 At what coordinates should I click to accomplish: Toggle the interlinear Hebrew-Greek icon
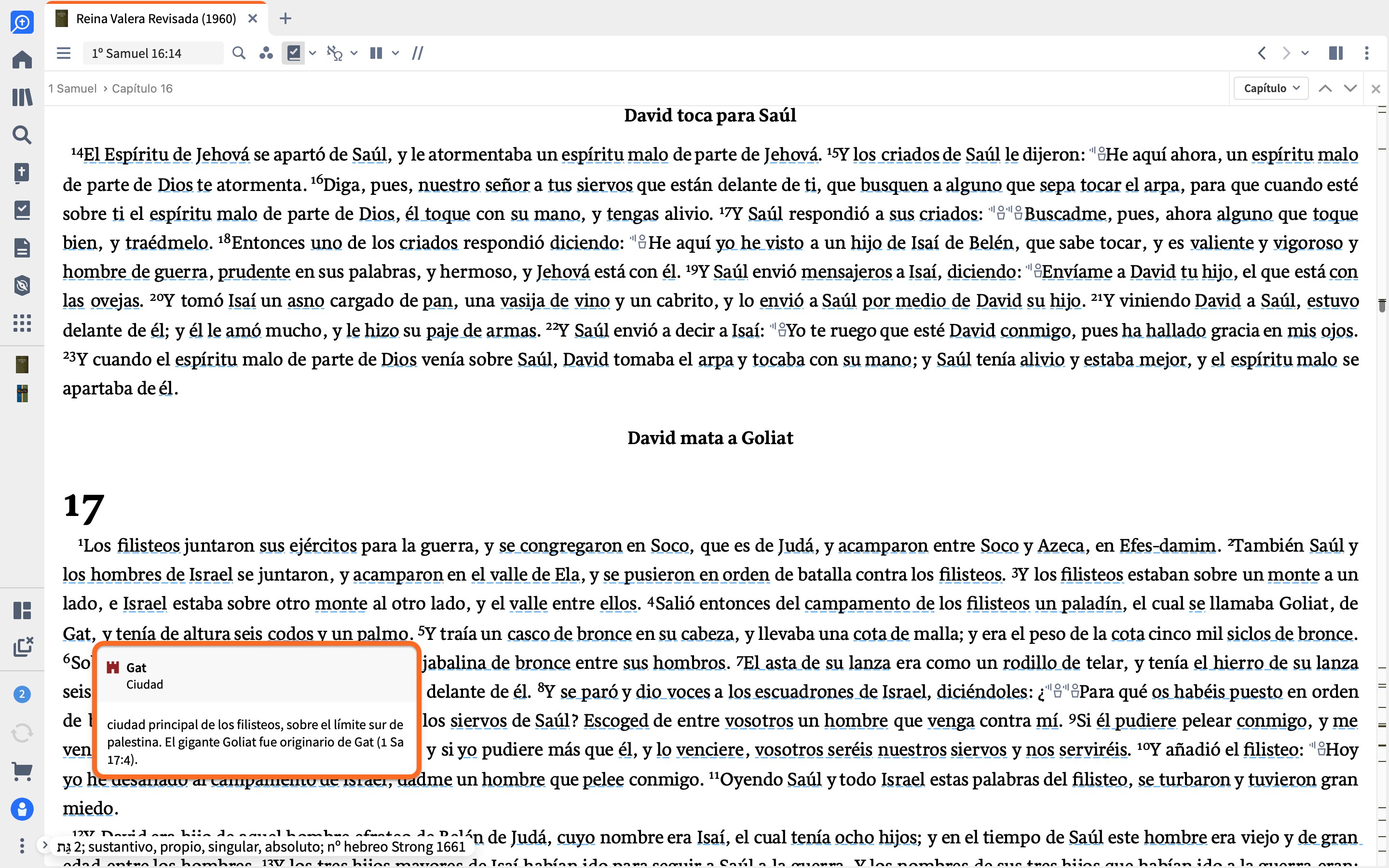pos(335,54)
